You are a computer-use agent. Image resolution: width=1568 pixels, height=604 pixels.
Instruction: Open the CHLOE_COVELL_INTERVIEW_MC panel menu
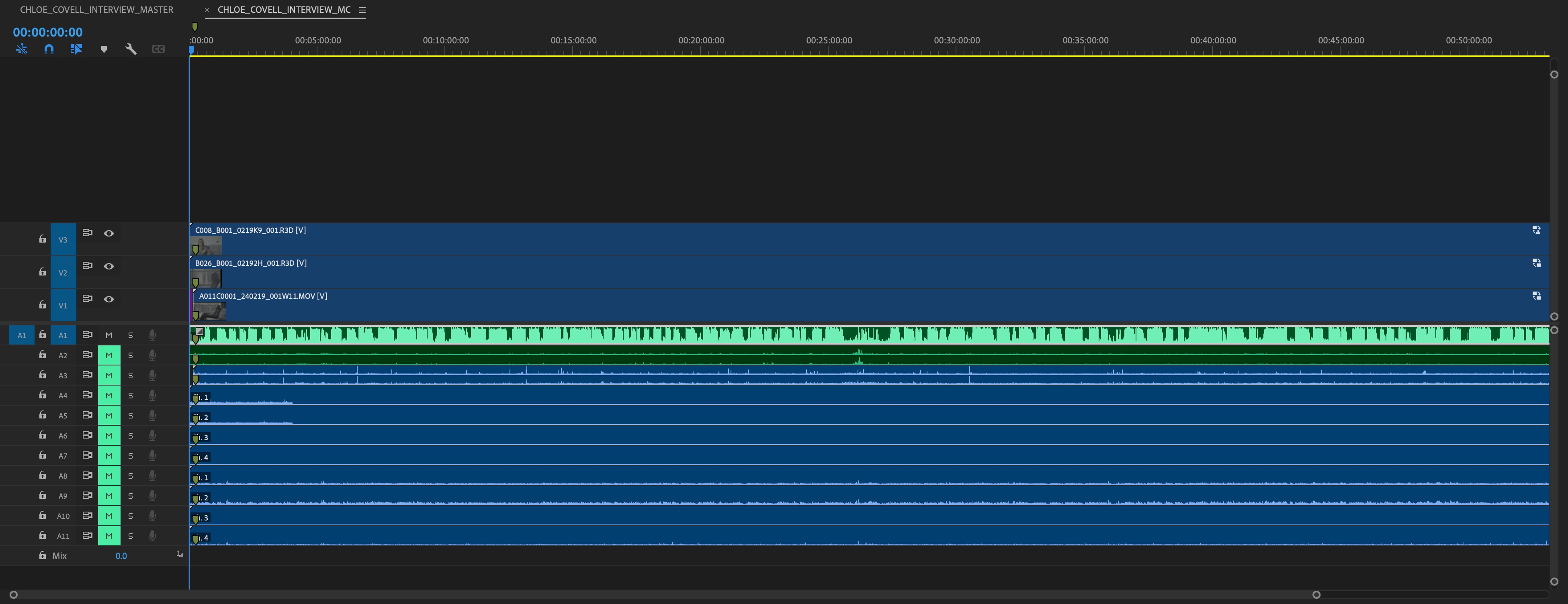(x=362, y=10)
